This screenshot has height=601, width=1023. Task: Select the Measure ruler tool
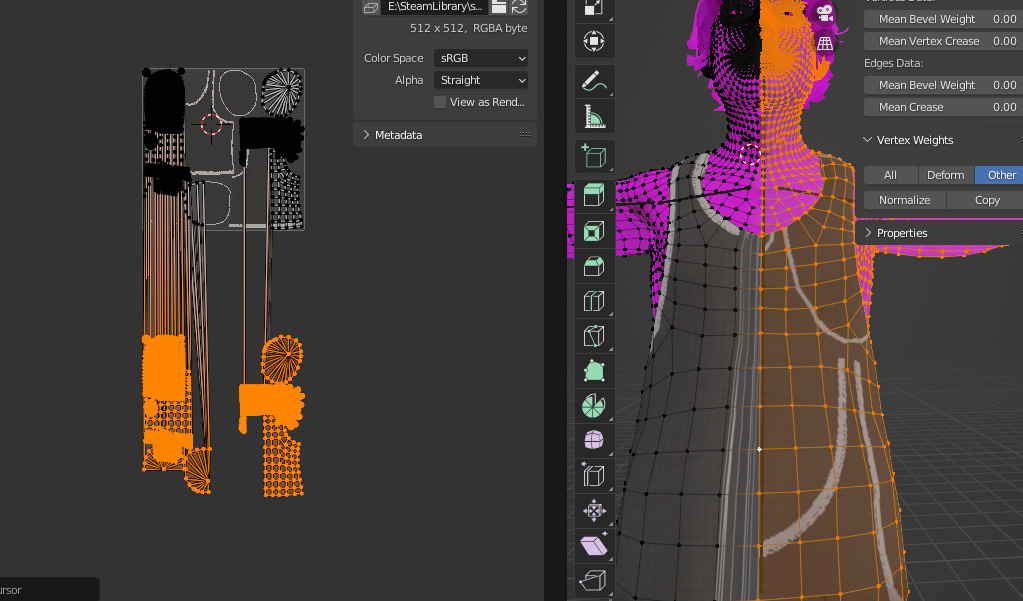tap(594, 117)
